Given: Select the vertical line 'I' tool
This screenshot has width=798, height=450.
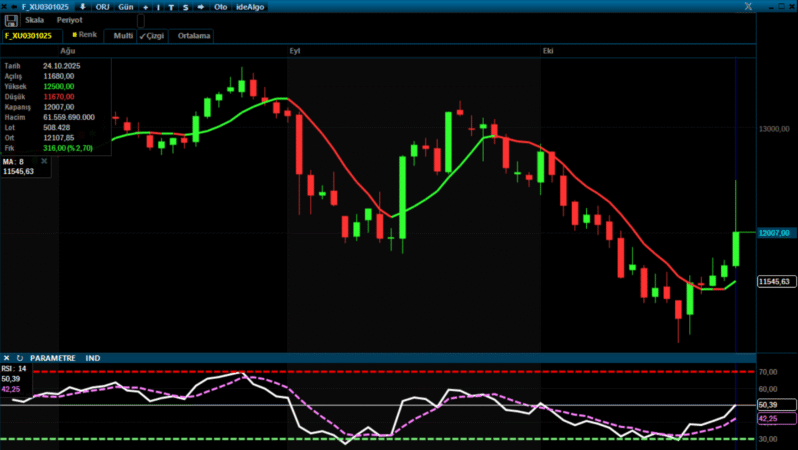Looking at the screenshot, I should click(x=158, y=6).
